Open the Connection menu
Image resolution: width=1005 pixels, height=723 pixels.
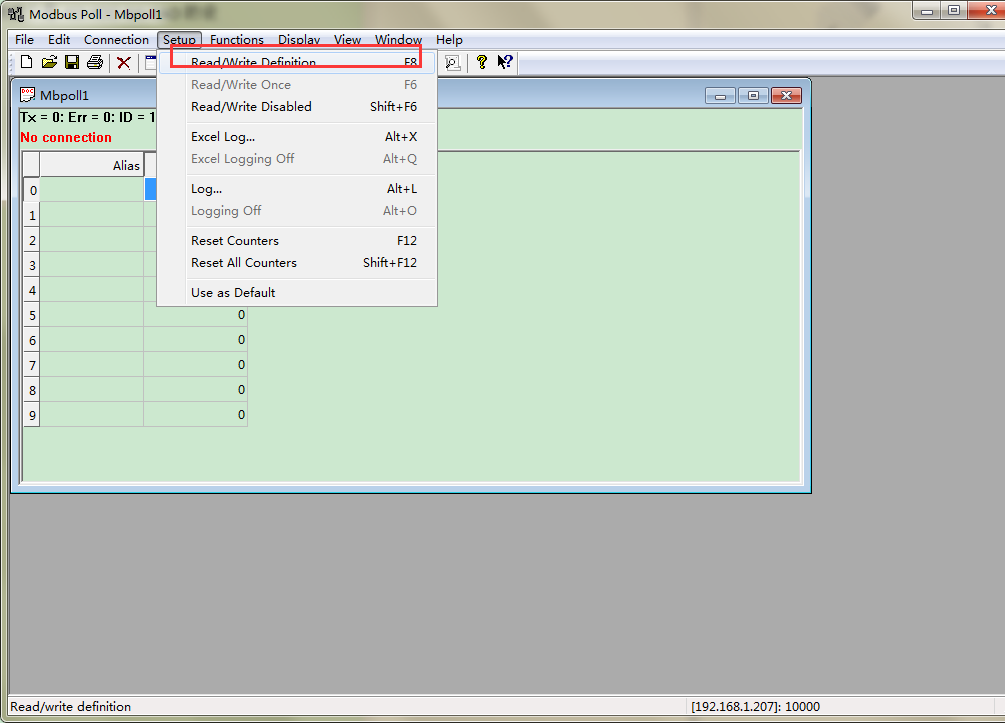click(116, 40)
